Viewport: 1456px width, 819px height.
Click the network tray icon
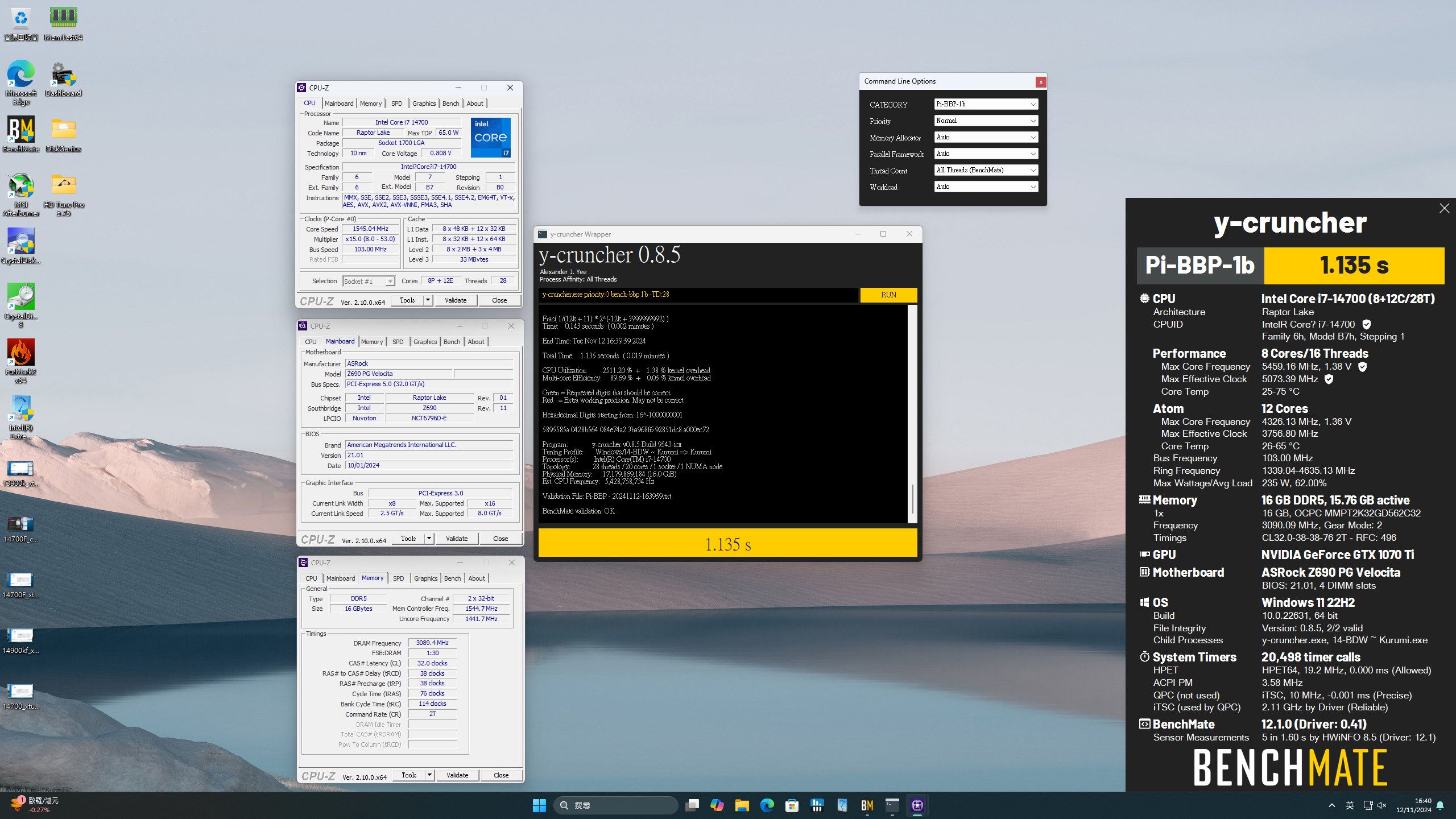pyautogui.click(x=1368, y=805)
